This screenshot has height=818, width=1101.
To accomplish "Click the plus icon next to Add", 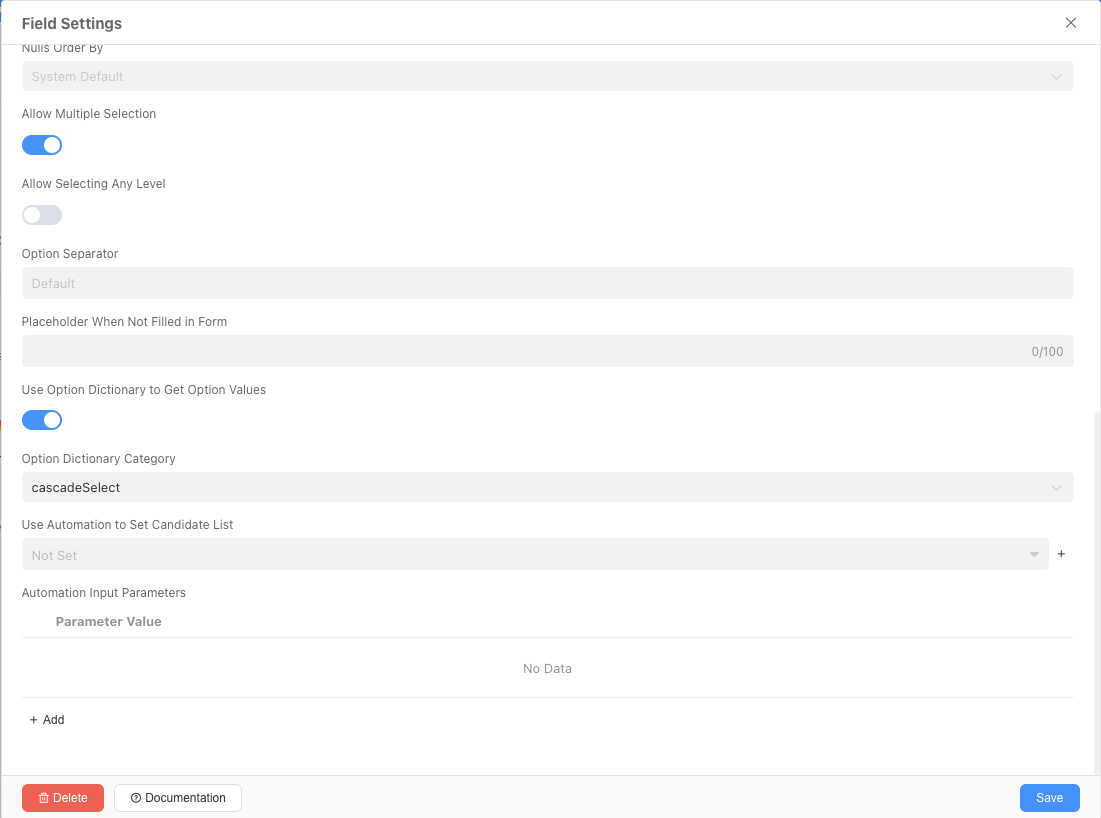I will click(x=34, y=720).
